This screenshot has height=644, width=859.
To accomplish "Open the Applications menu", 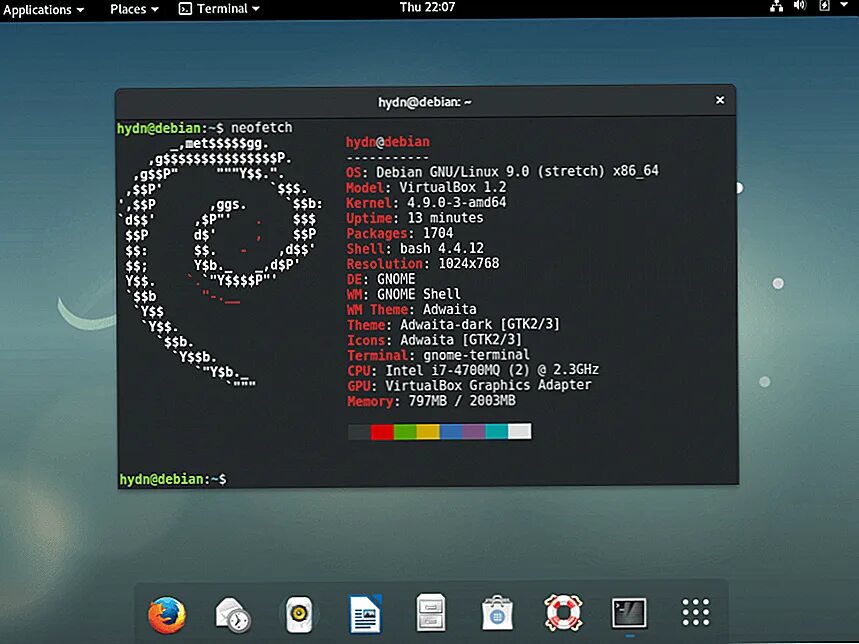I will point(44,9).
